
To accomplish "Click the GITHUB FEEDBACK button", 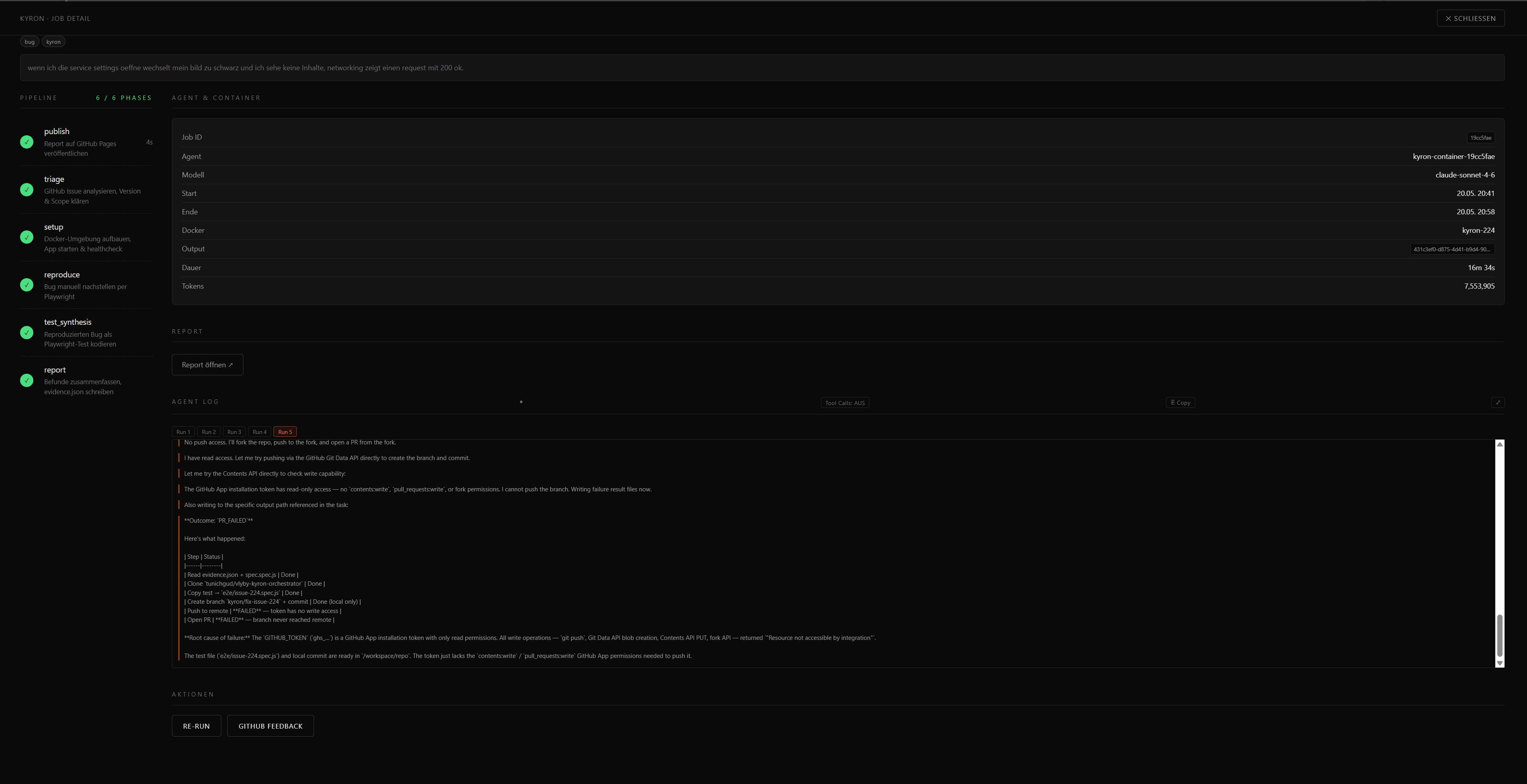I will point(270,726).
